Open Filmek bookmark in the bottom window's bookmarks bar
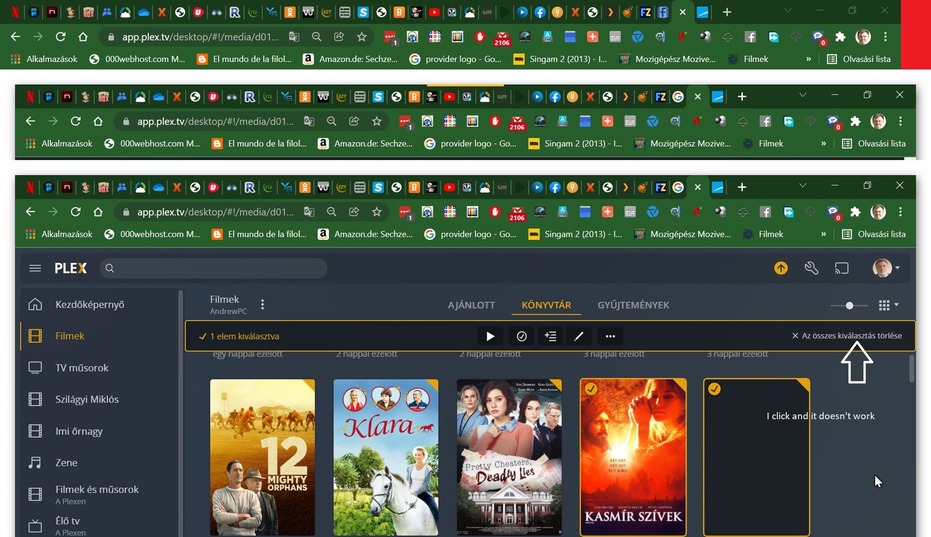The height and width of the screenshot is (537, 931). [764, 234]
